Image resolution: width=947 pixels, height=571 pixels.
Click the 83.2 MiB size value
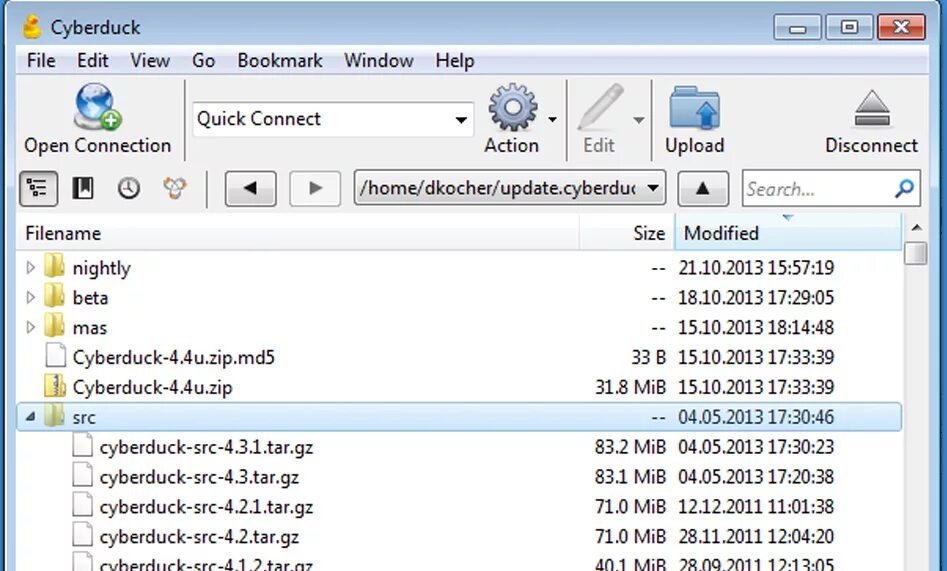click(630, 447)
